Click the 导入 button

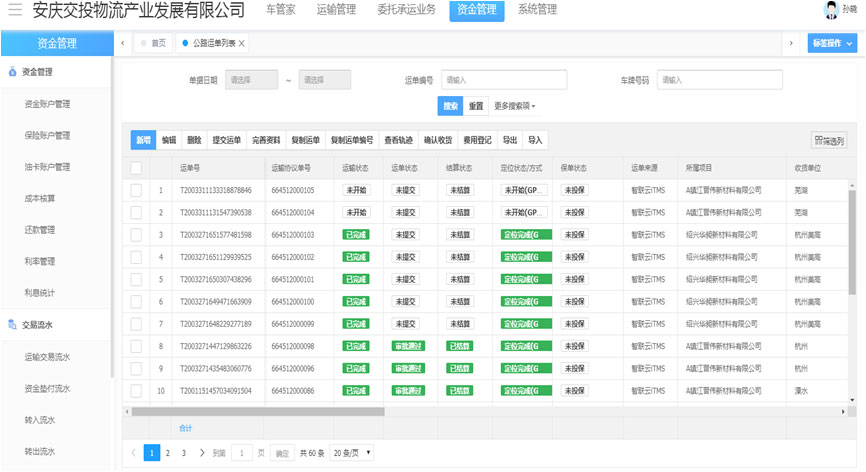(x=535, y=140)
